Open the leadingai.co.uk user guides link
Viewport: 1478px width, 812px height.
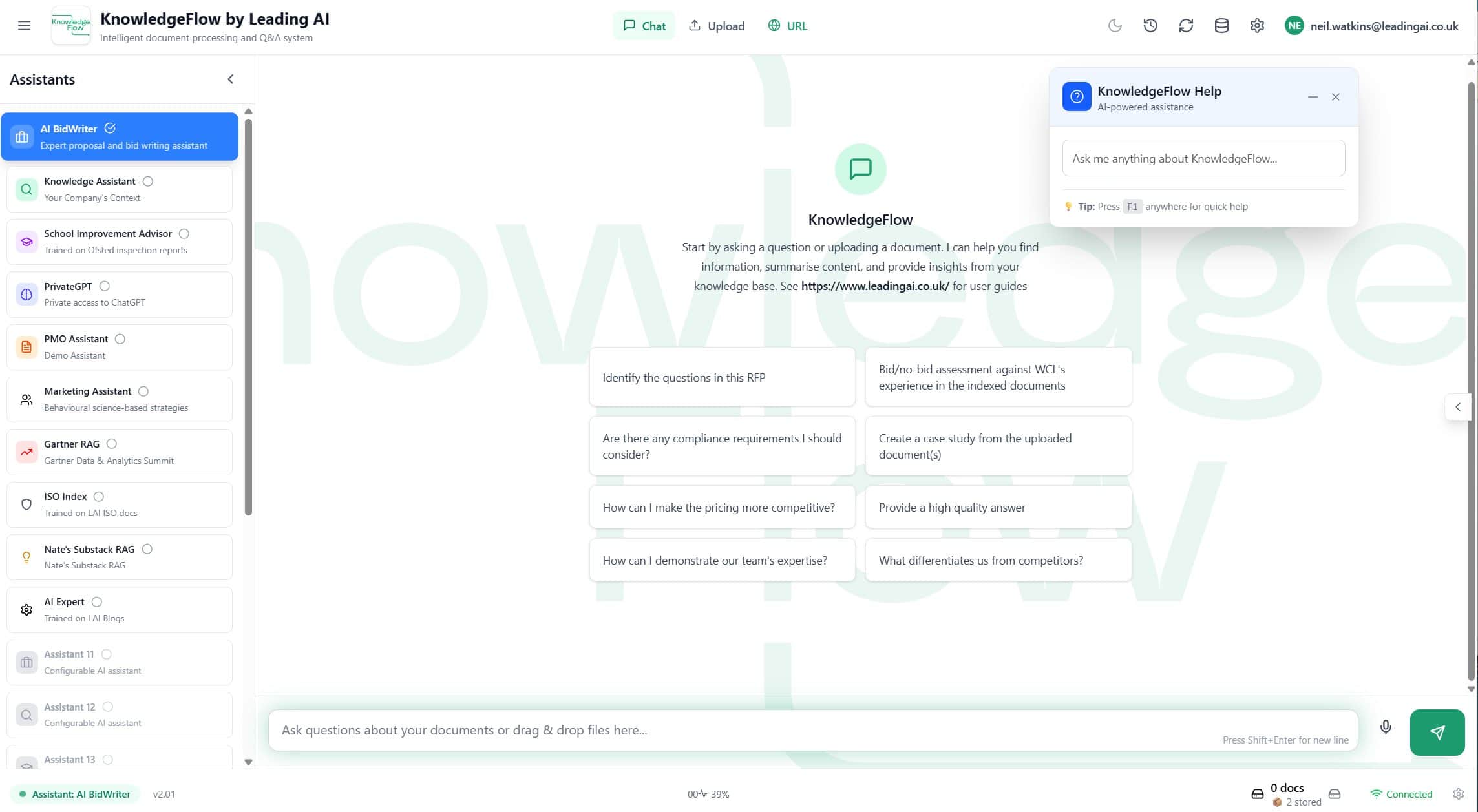coord(875,286)
